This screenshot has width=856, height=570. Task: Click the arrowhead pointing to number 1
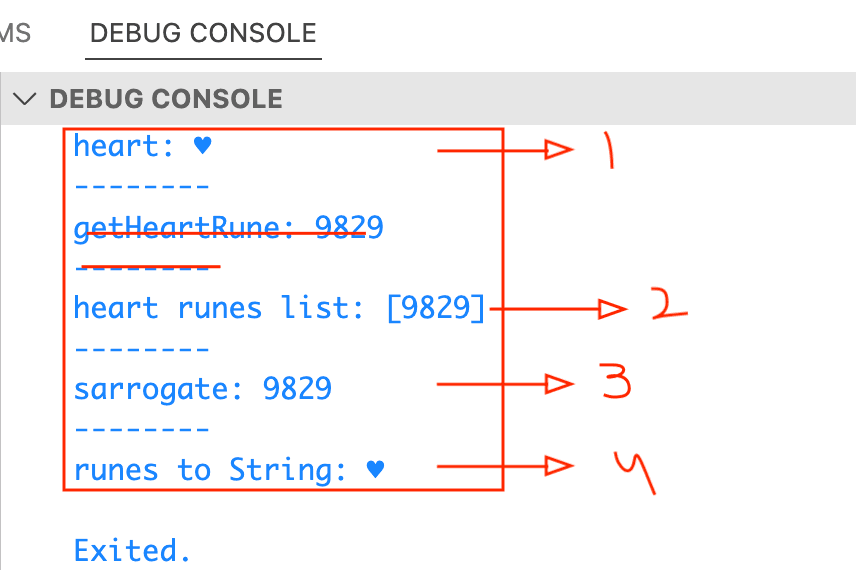557,150
